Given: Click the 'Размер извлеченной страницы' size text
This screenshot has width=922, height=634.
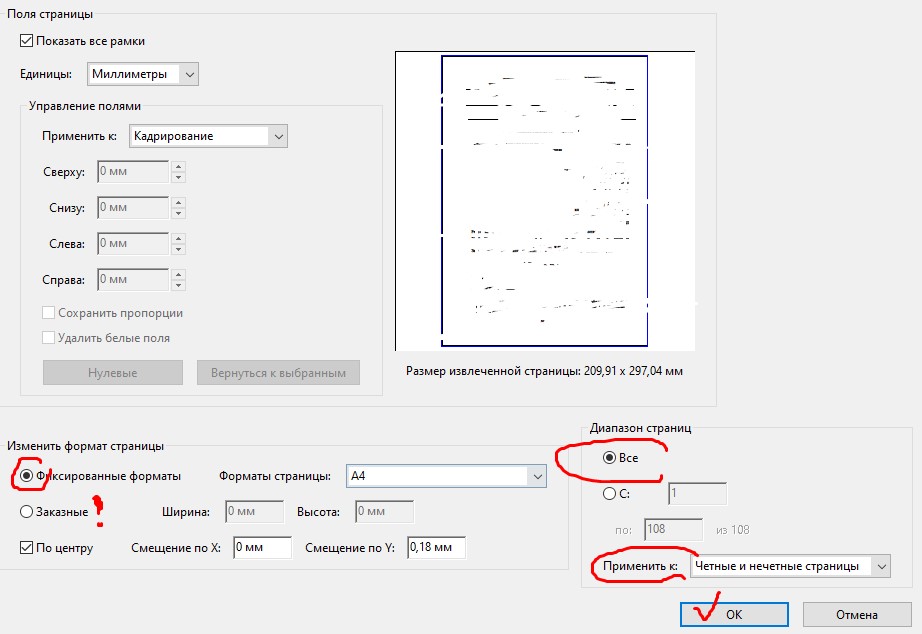Looking at the screenshot, I should coord(544,371).
